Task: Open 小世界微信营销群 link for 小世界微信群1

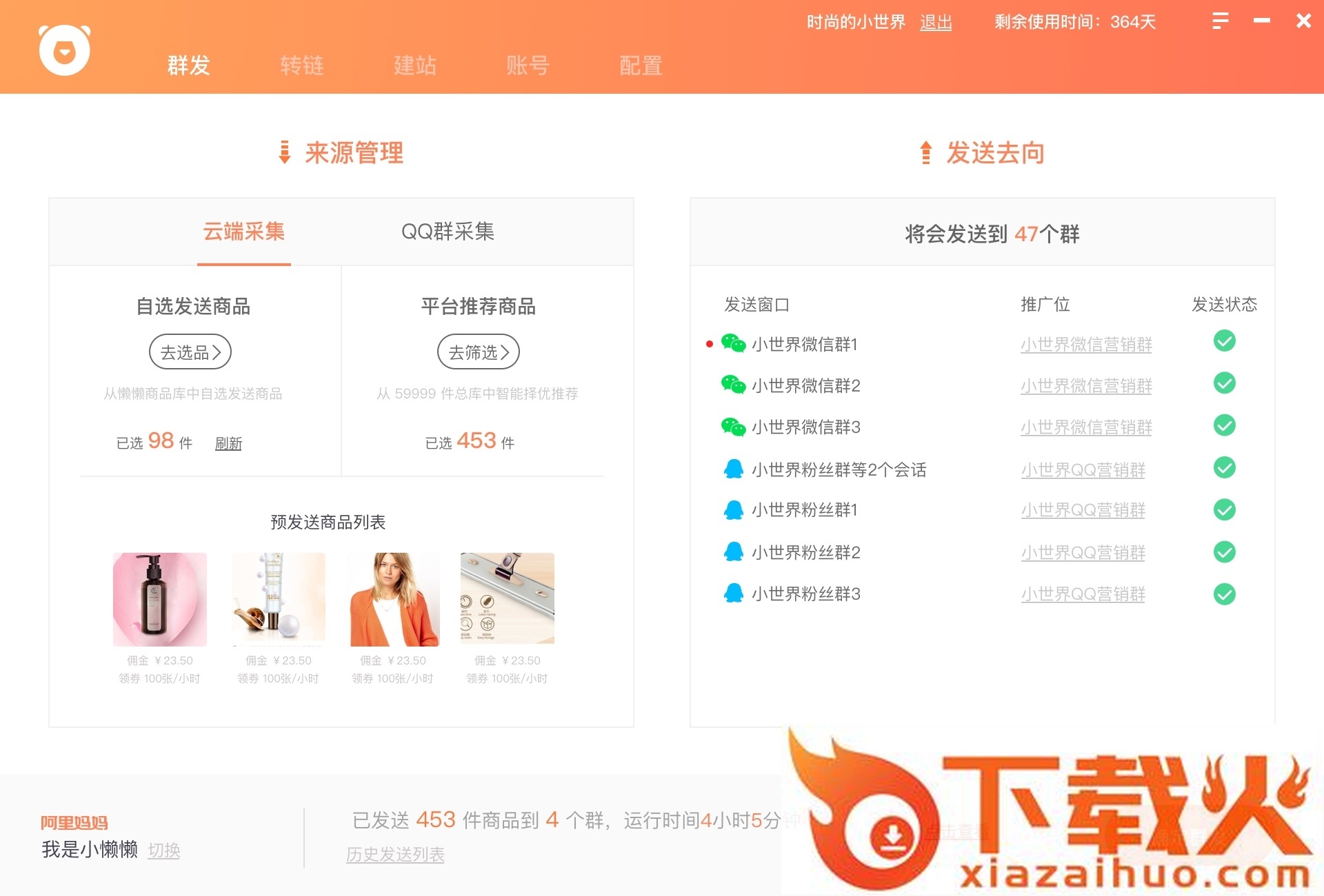Action: 1086,344
